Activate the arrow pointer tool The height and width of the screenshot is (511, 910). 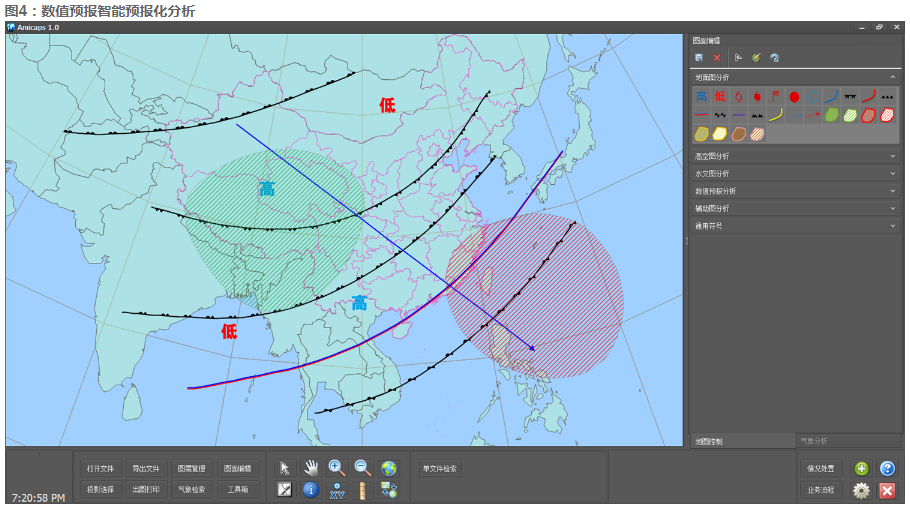(x=284, y=468)
